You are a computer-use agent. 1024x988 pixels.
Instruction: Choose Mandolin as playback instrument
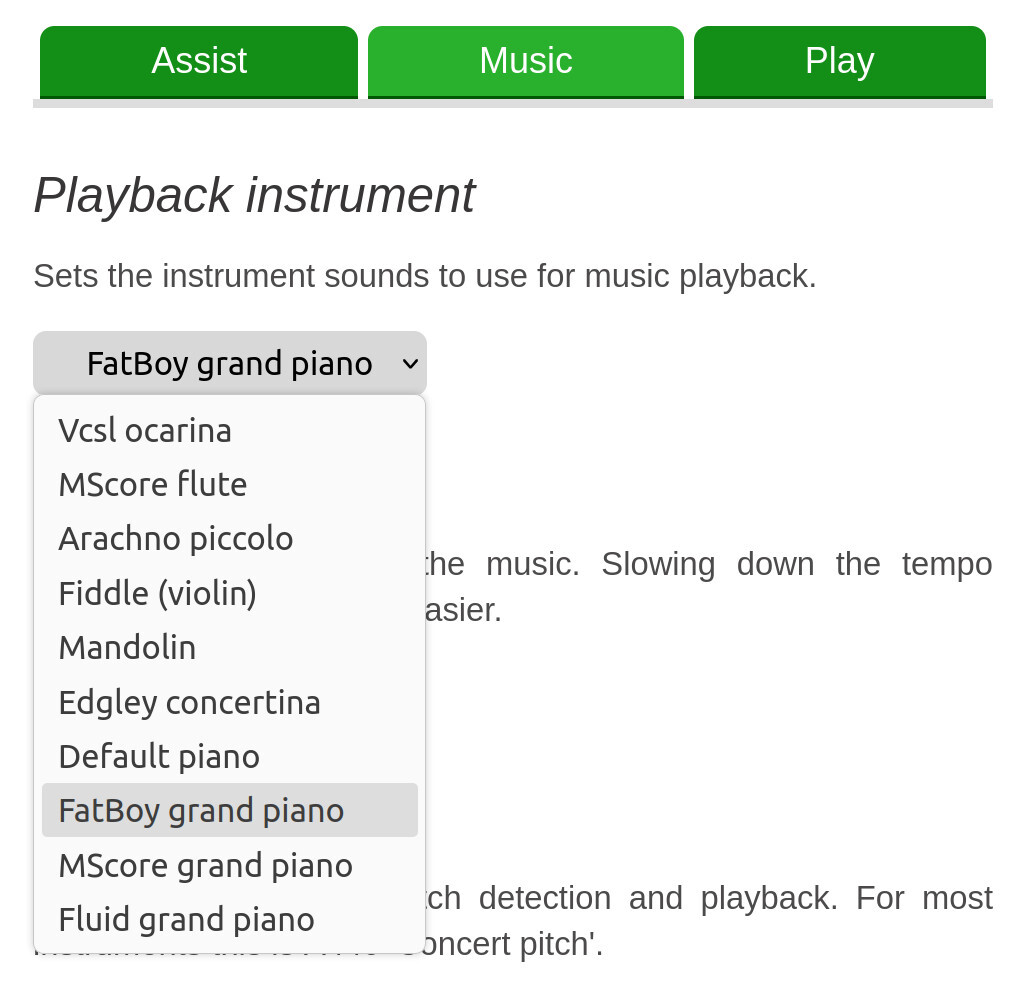point(128,647)
